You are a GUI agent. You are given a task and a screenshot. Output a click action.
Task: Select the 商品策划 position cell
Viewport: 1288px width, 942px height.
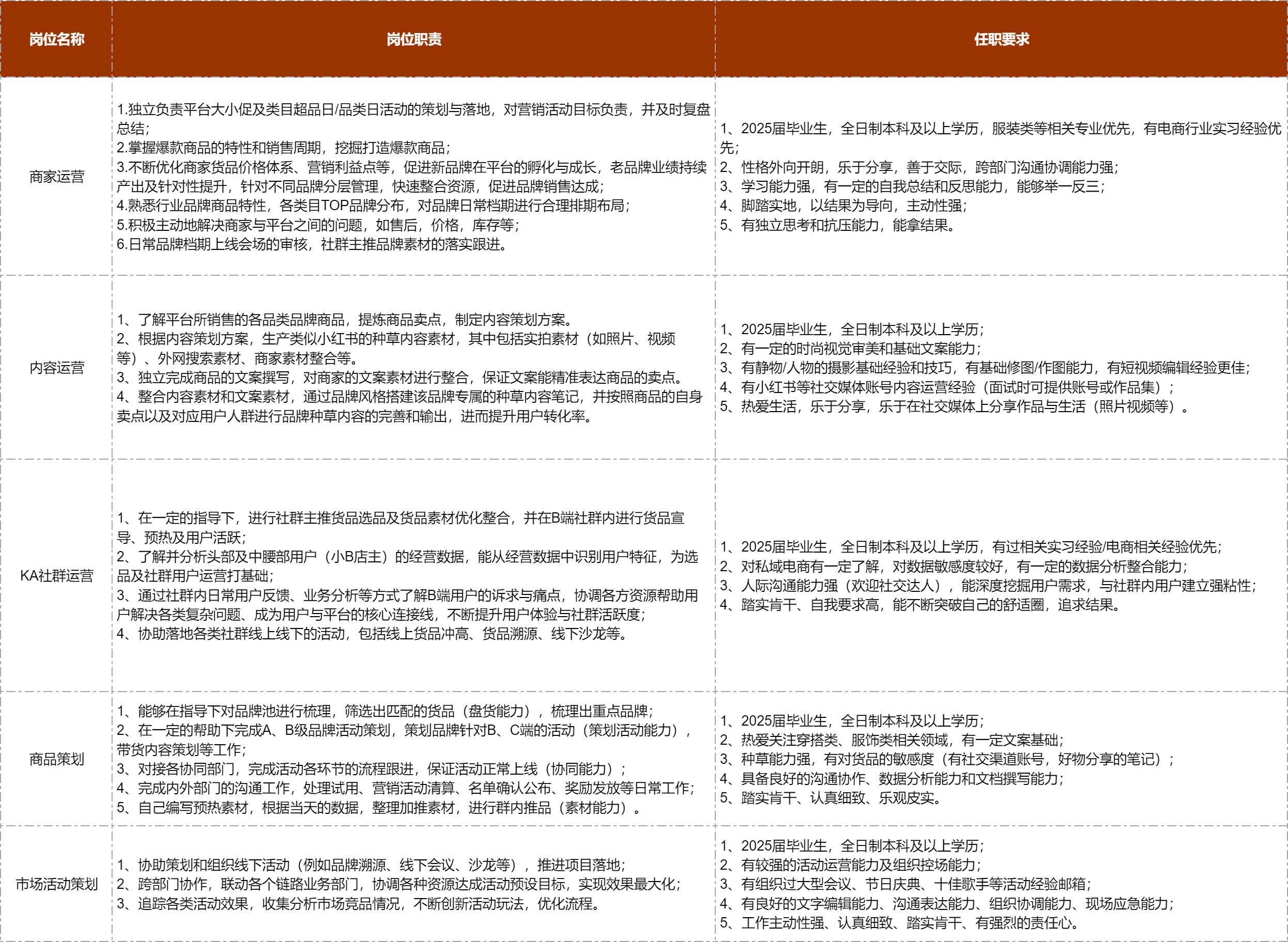[x=56, y=759]
